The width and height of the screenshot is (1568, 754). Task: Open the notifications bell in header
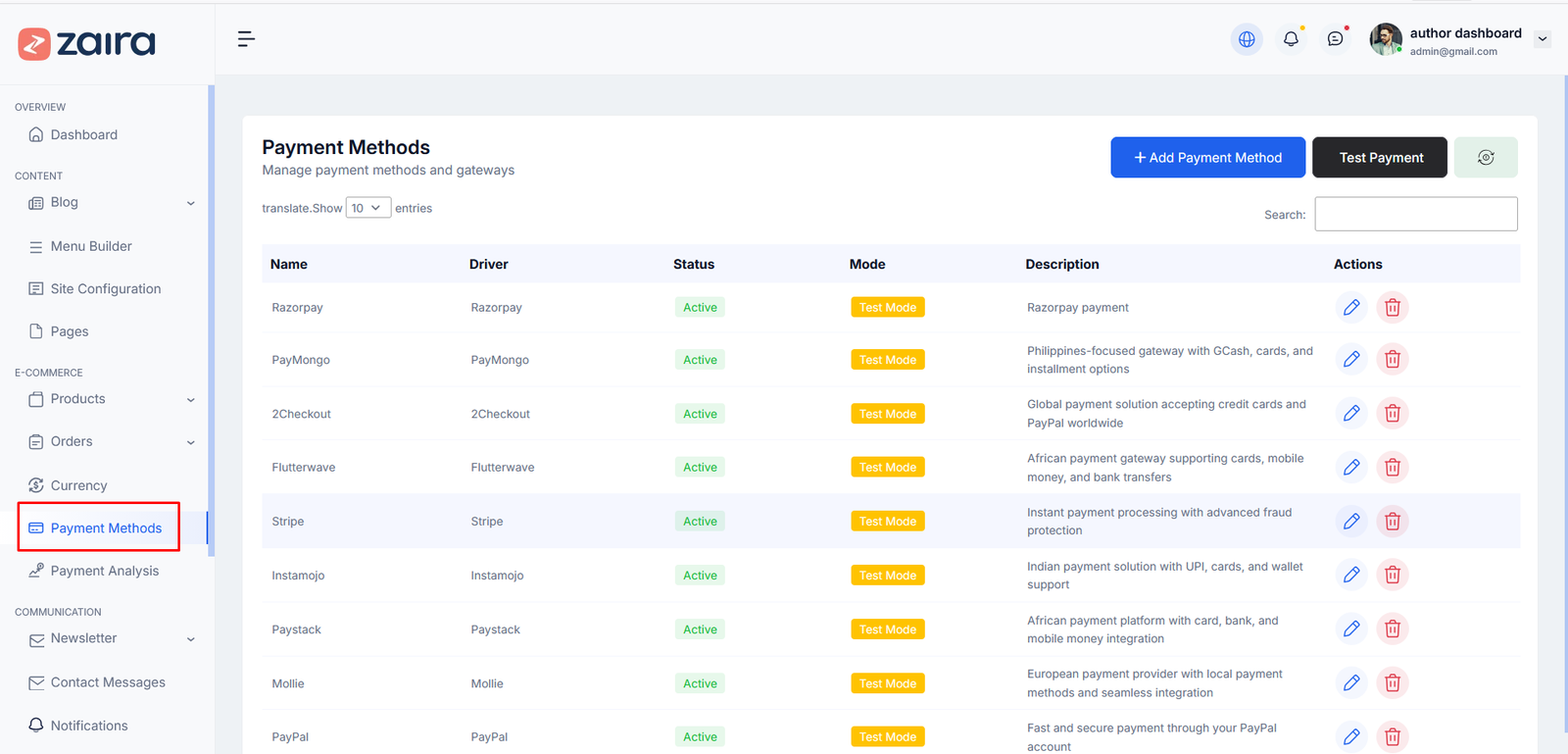click(x=1291, y=39)
